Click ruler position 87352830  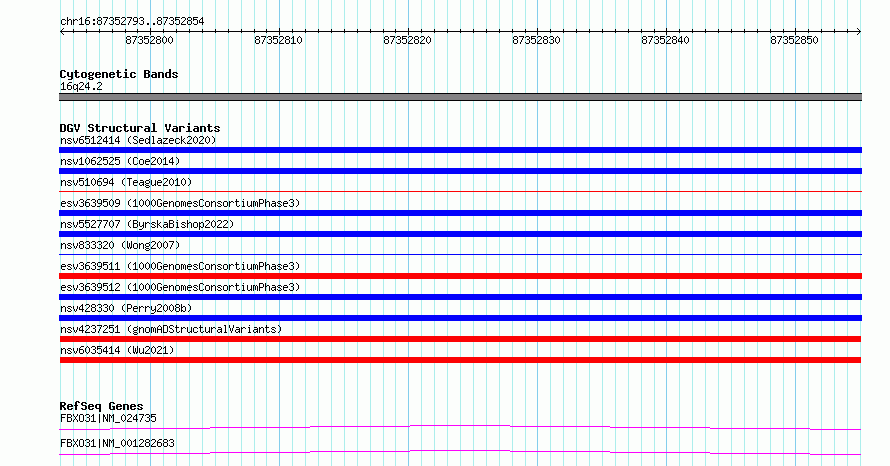536,40
